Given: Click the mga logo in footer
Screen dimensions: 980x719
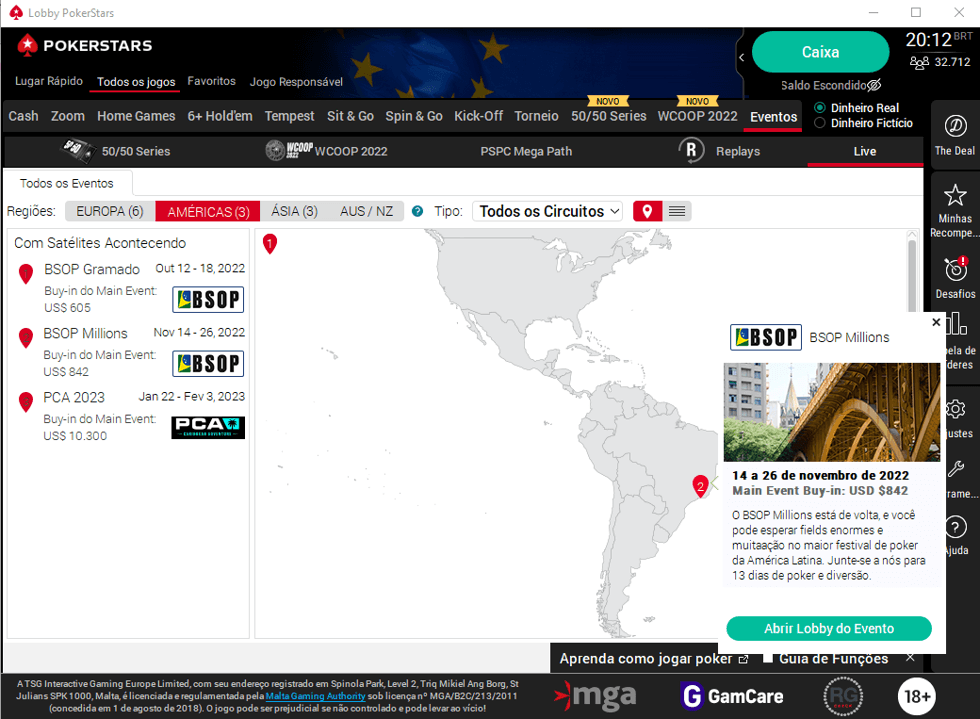Looking at the screenshot, I should click(595, 696).
